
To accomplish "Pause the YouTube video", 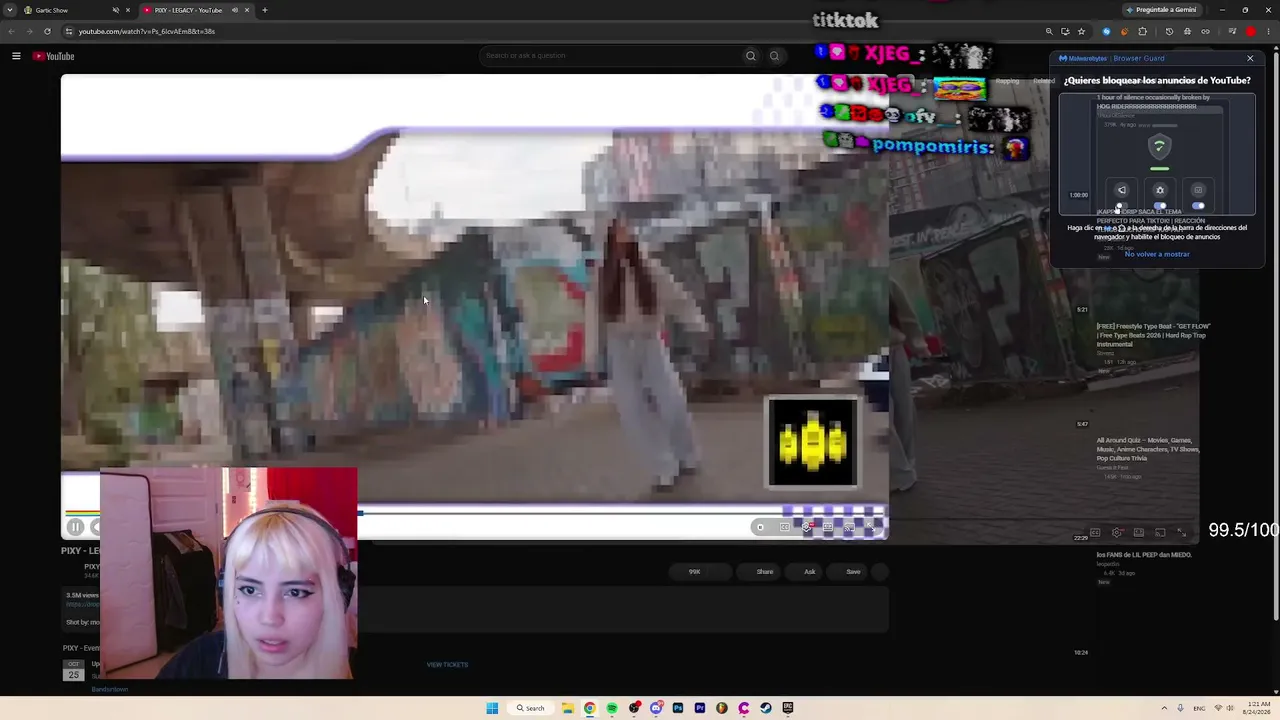I will [x=75, y=527].
